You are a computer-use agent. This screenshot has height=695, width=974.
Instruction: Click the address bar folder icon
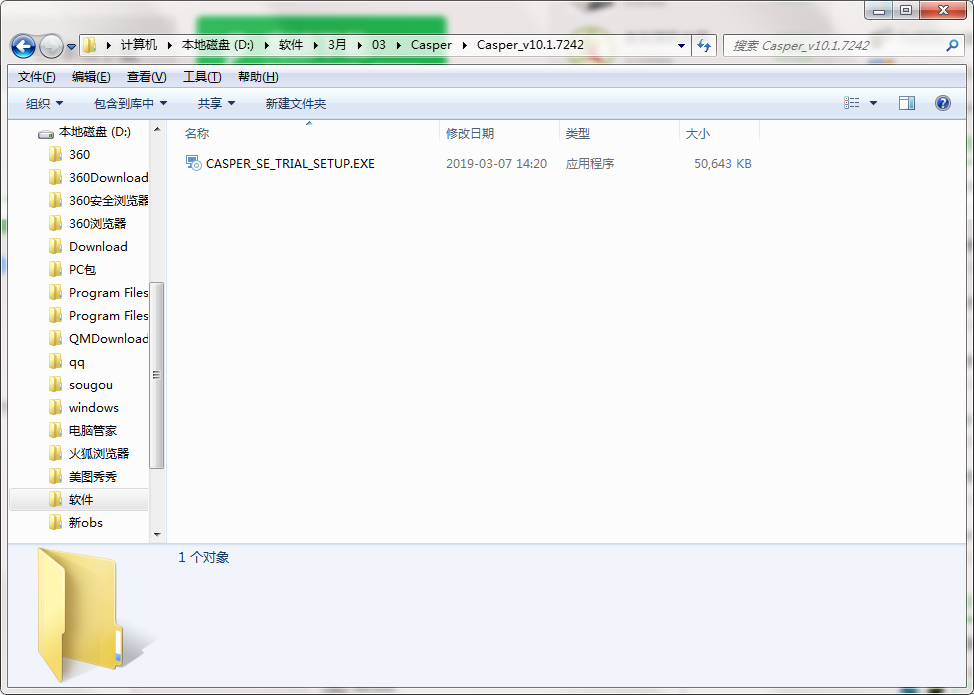tap(90, 45)
